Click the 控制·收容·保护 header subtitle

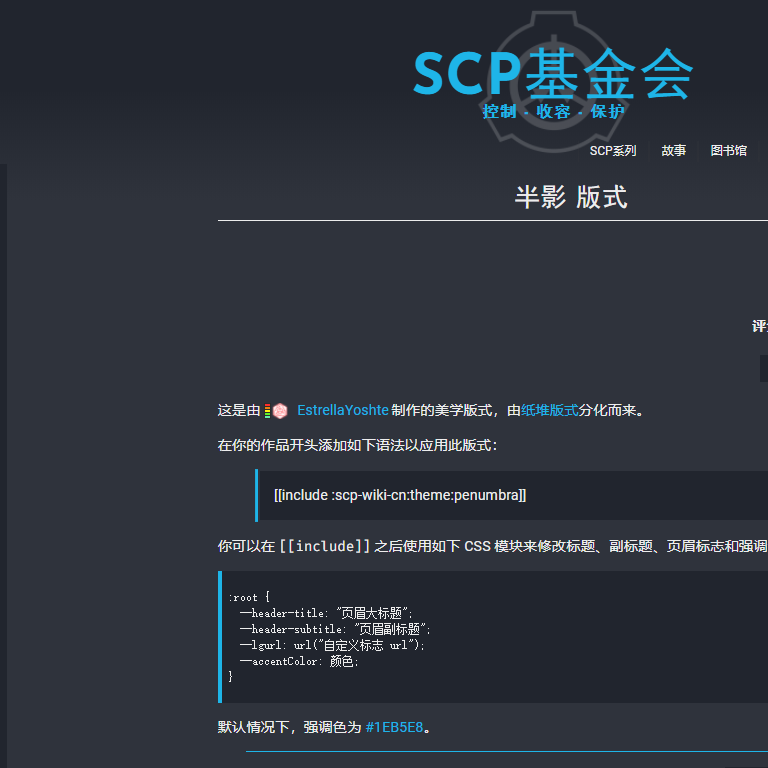[552, 111]
